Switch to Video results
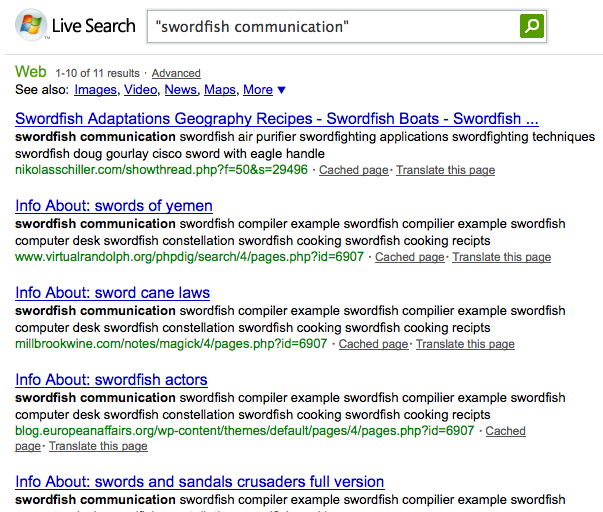The height and width of the screenshot is (512, 603). tap(140, 90)
